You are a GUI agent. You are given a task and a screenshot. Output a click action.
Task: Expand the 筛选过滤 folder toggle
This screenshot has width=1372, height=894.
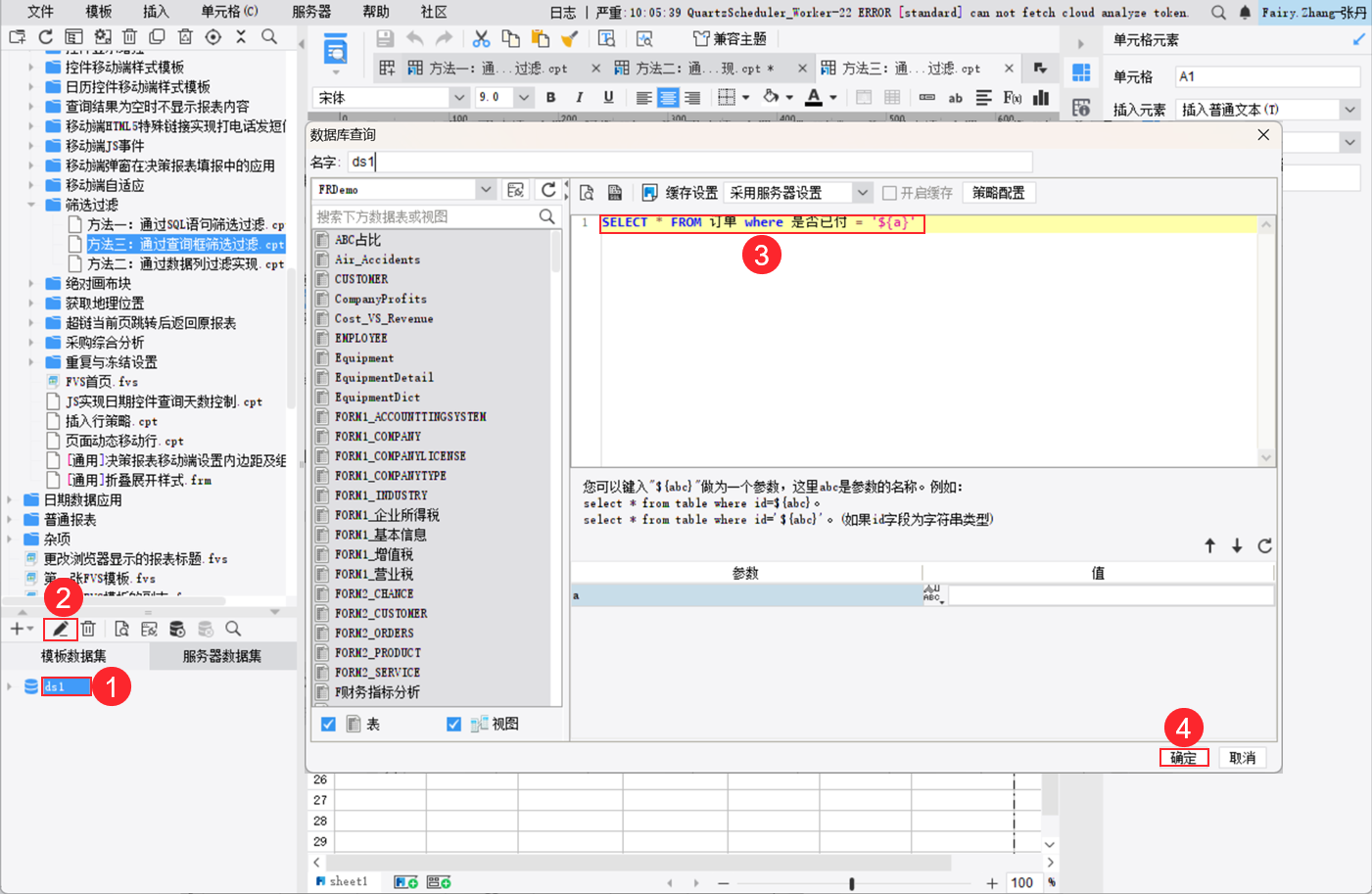pos(31,205)
